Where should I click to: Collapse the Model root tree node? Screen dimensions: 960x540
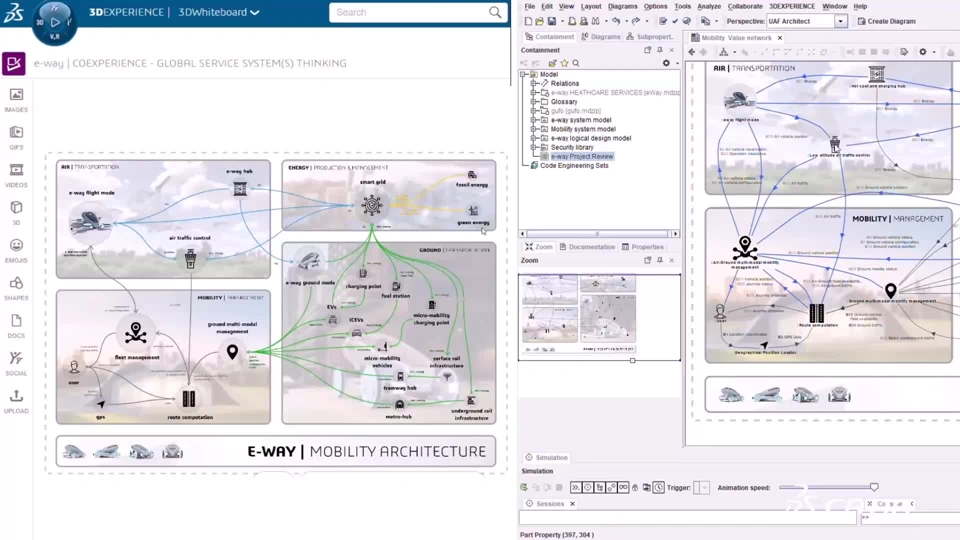click(x=524, y=74)
